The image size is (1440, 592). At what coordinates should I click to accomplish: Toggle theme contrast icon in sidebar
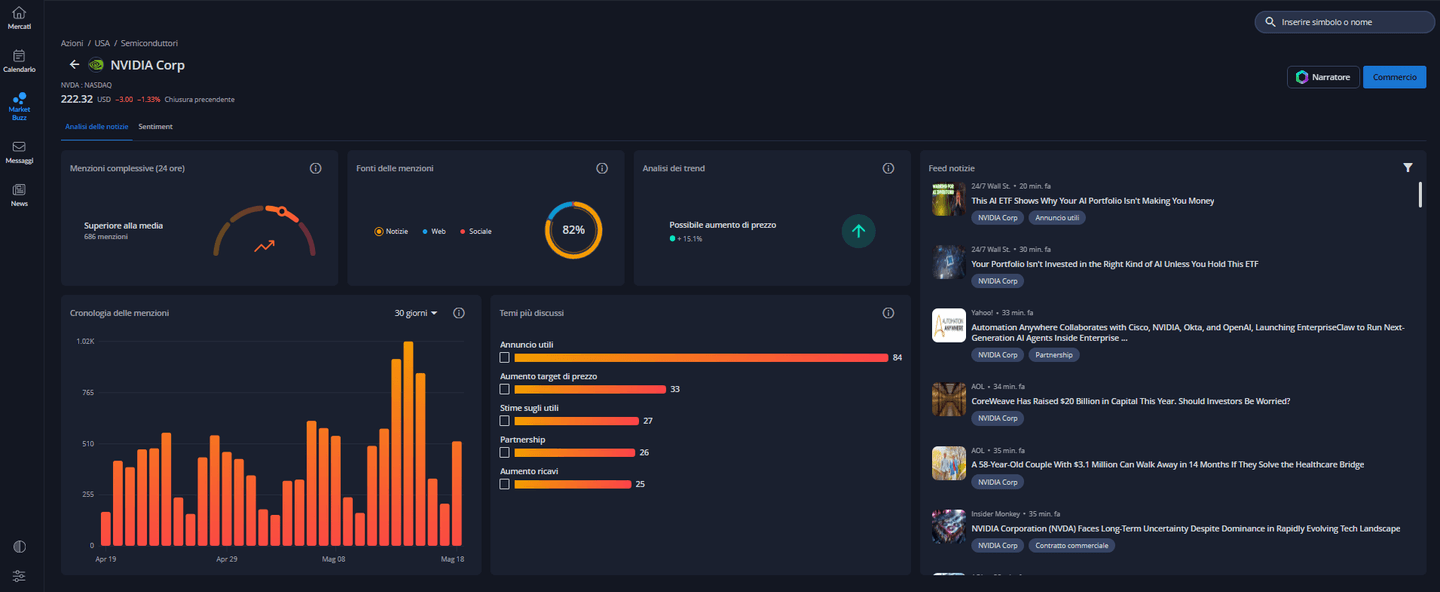[19, 547]
